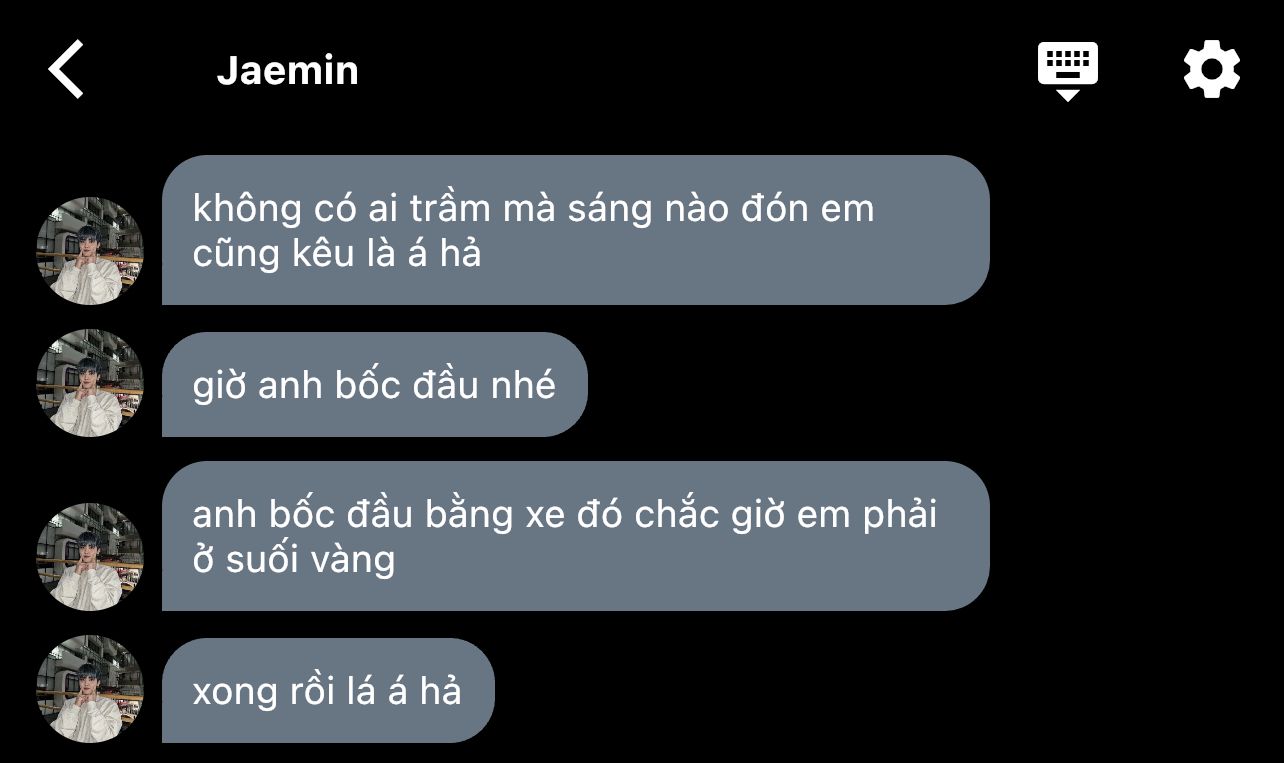Image resolution: width=1284 pixels, height=763 pixels.
Task: Open avatar beside 'giờ anh bốc đầu nhé'
Action: pos(90,383)
